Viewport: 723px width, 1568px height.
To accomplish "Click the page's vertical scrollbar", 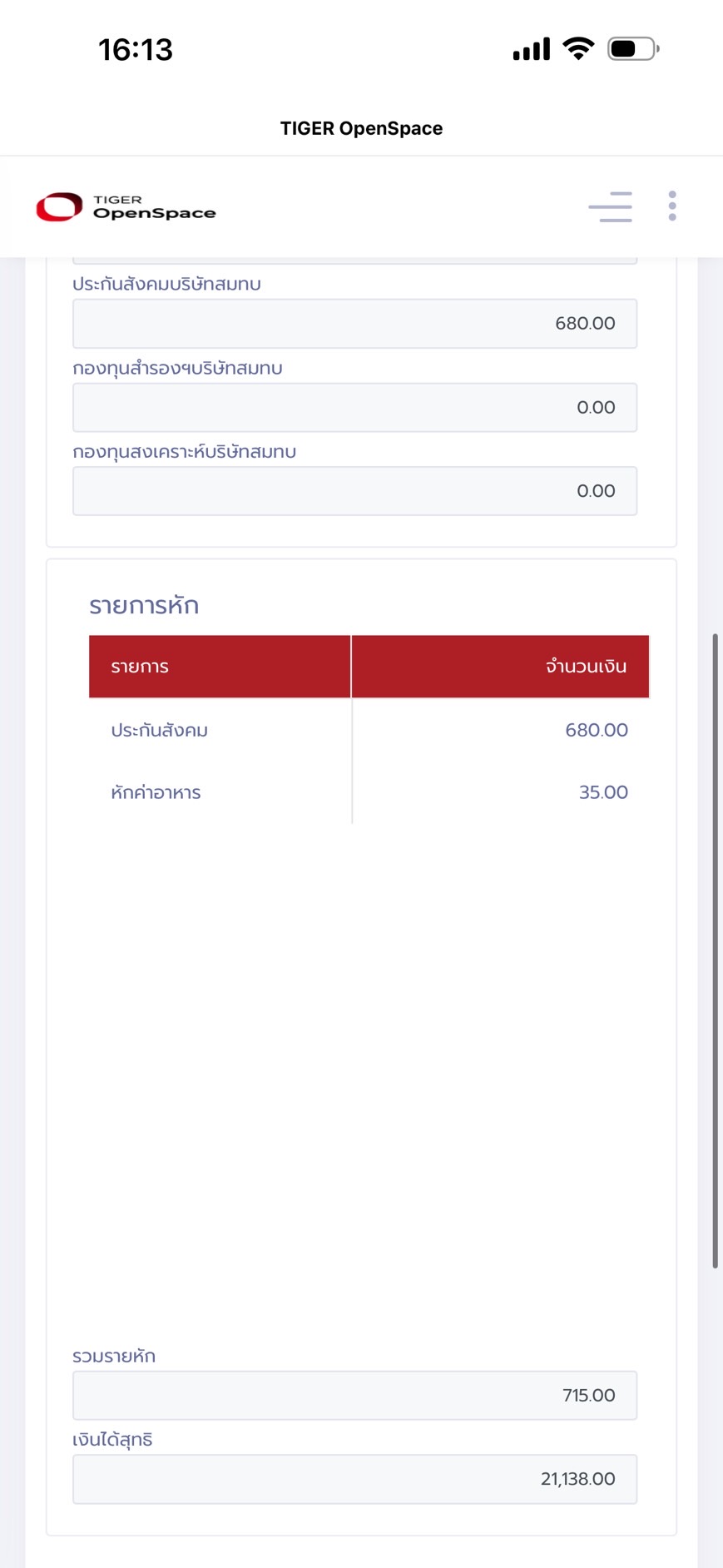I will point(715,950).
